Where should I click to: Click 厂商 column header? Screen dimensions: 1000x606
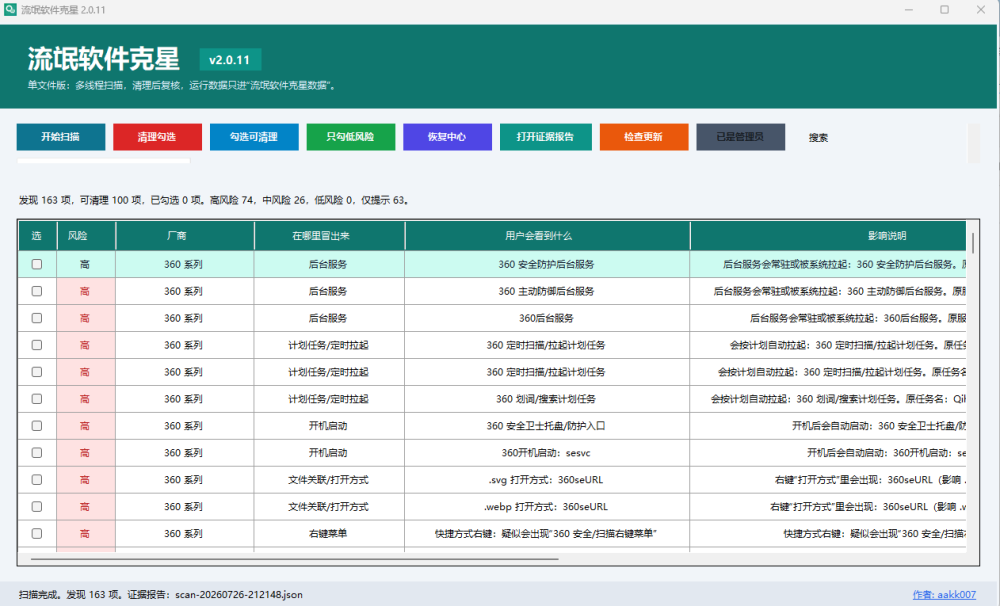point(184,236)
